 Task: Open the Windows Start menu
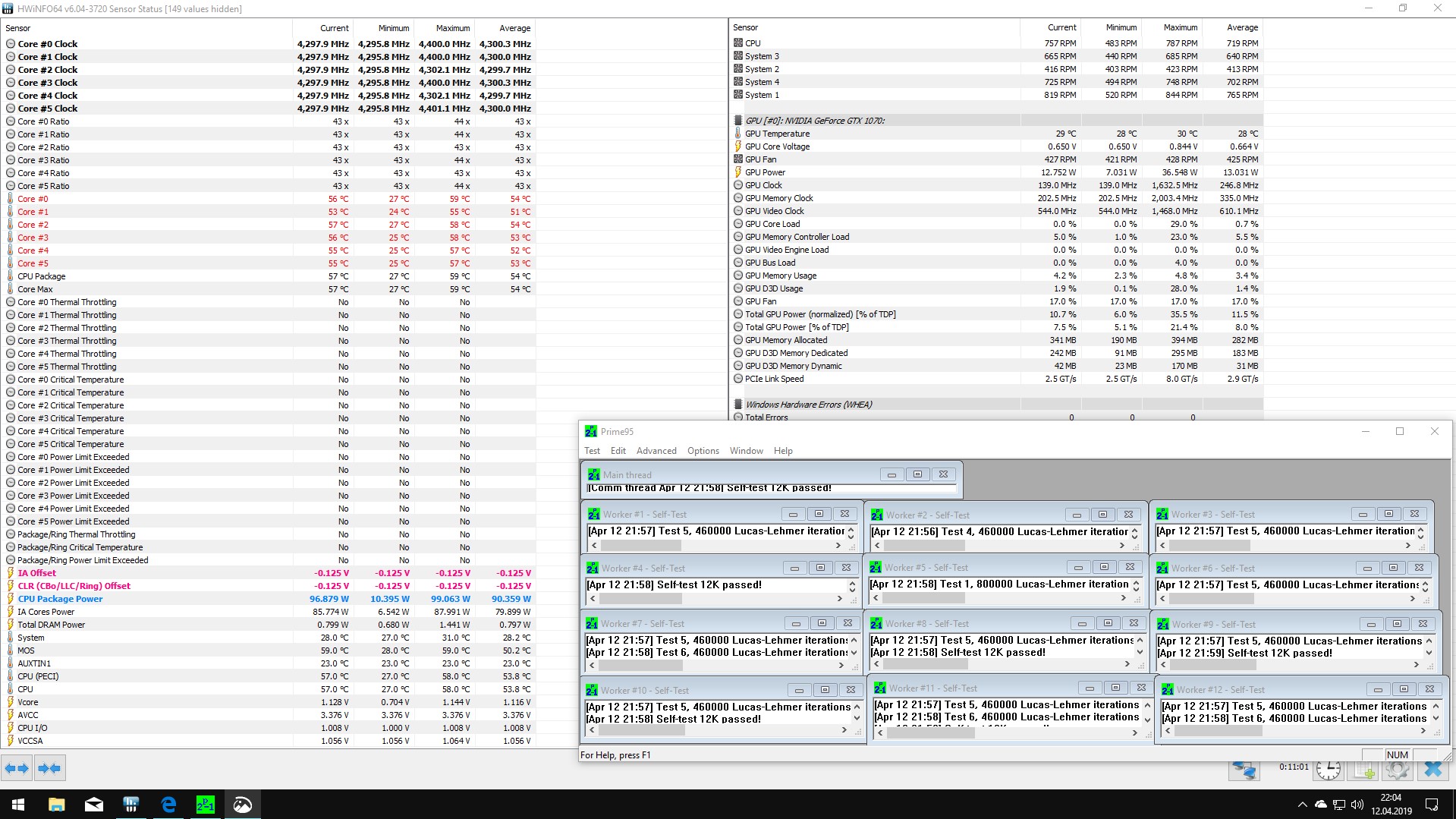(x=18, y=805)
